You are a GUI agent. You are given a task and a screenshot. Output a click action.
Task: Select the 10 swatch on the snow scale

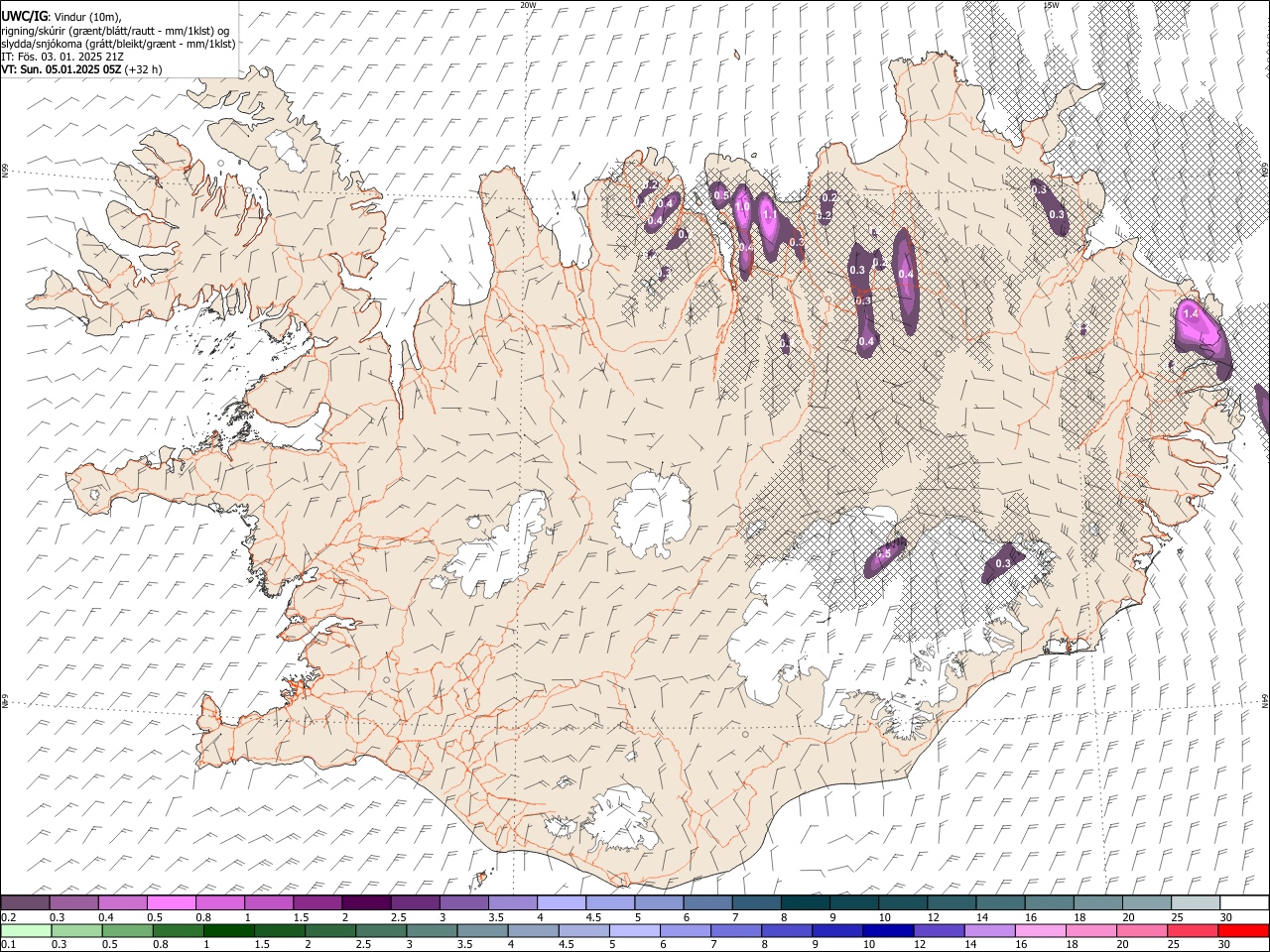click(x=903, y=902)
